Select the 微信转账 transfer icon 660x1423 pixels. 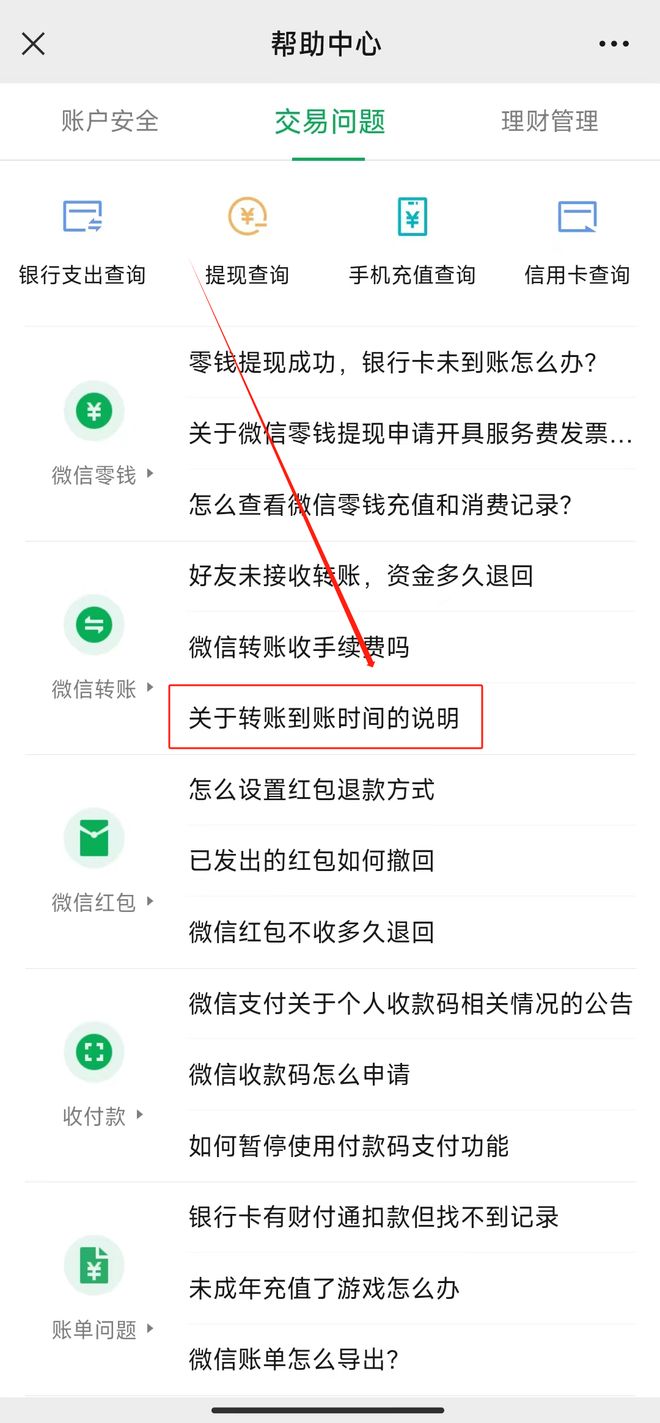[94, 625]
